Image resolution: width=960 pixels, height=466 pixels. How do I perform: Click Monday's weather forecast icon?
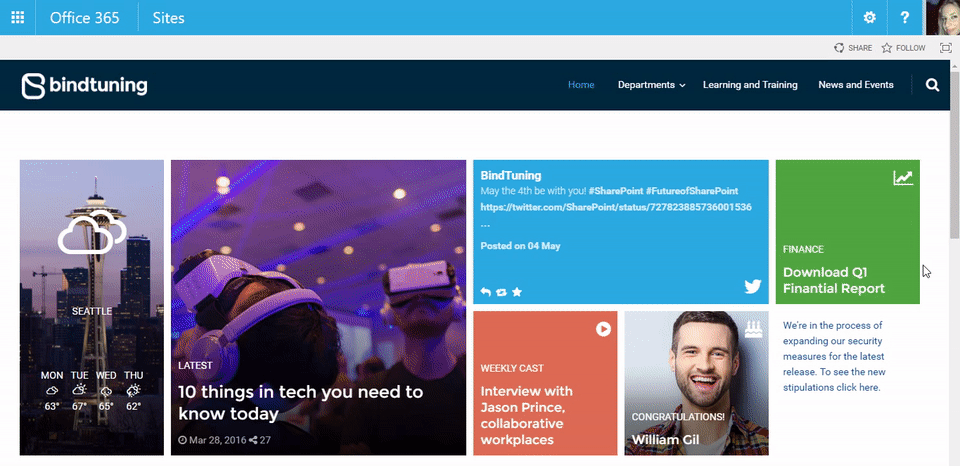(52, 390)
